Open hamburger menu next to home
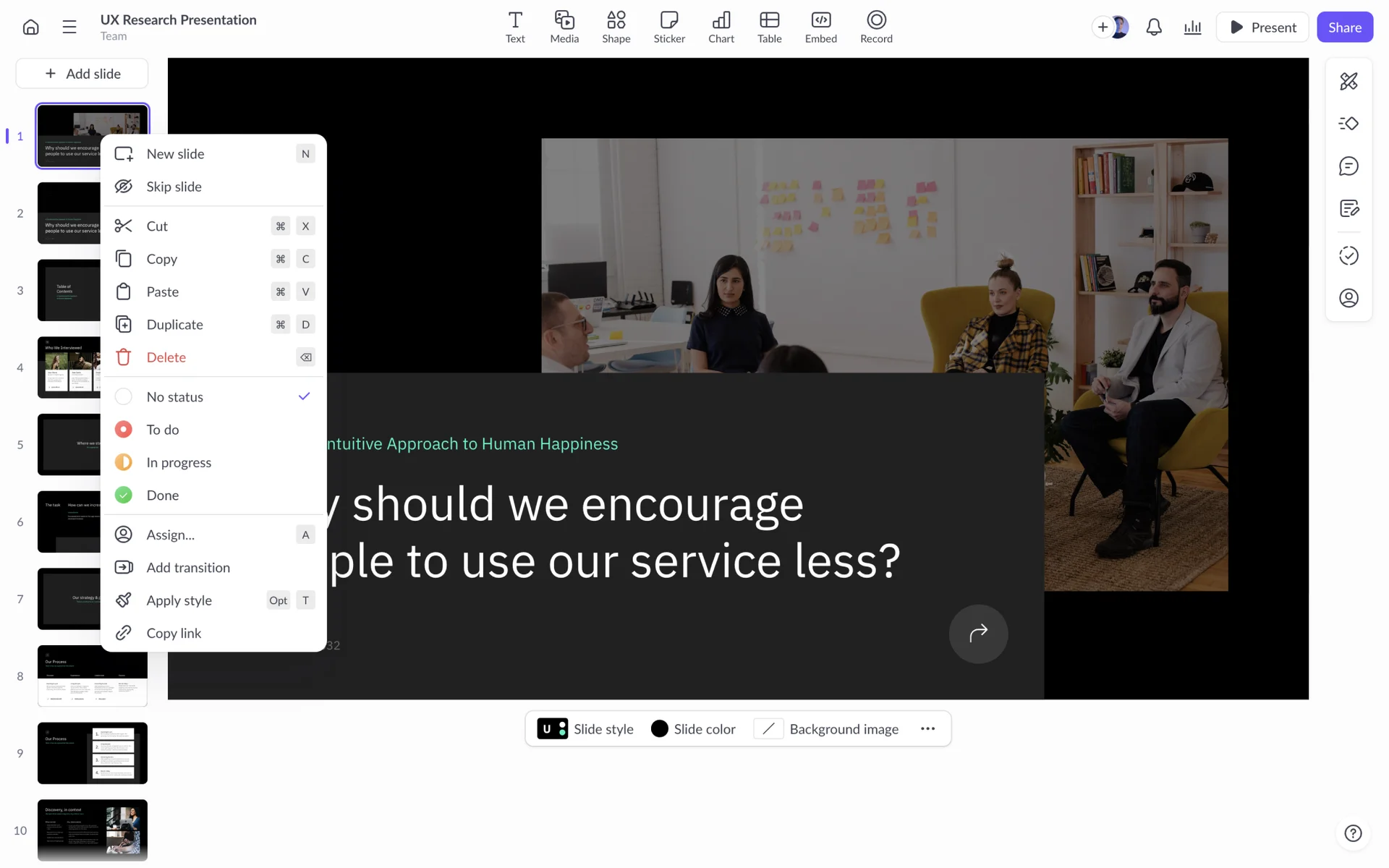Image resolution: width=1389 pixels, height=868 pixels. pyautogui.click(x=69, y=27)
